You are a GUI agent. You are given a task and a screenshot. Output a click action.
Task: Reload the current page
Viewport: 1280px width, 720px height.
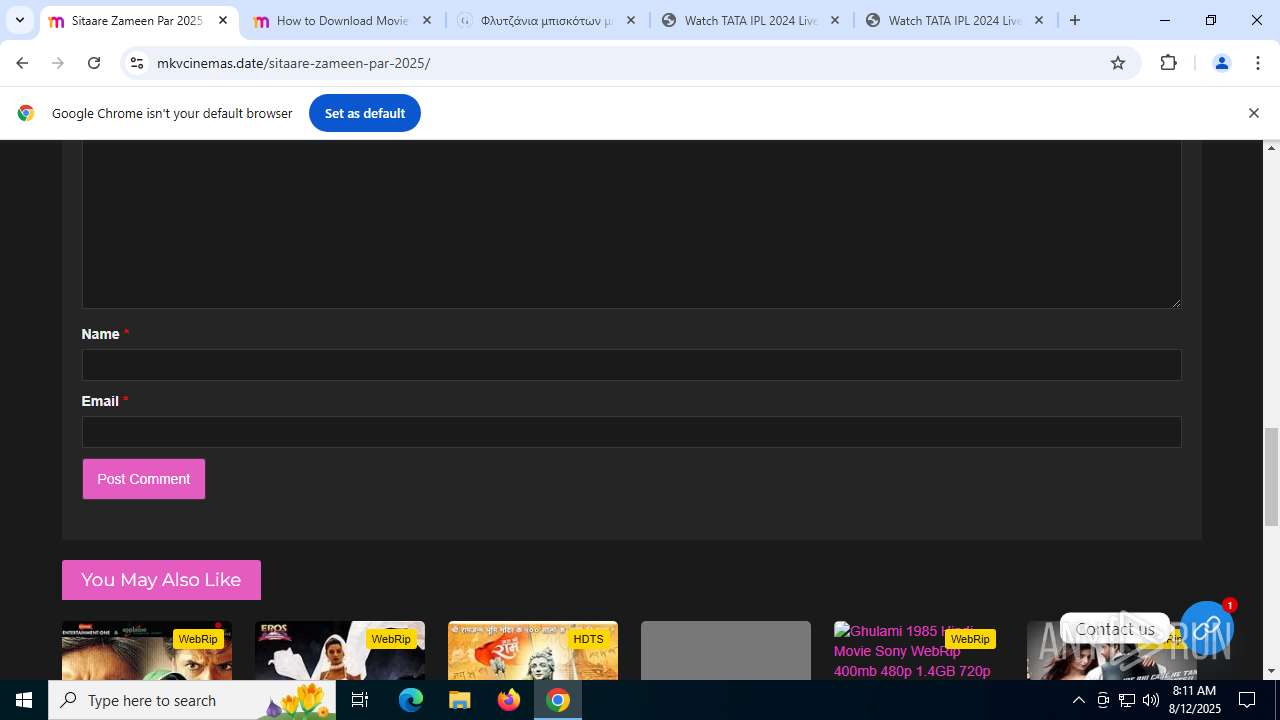coord(94,63)
